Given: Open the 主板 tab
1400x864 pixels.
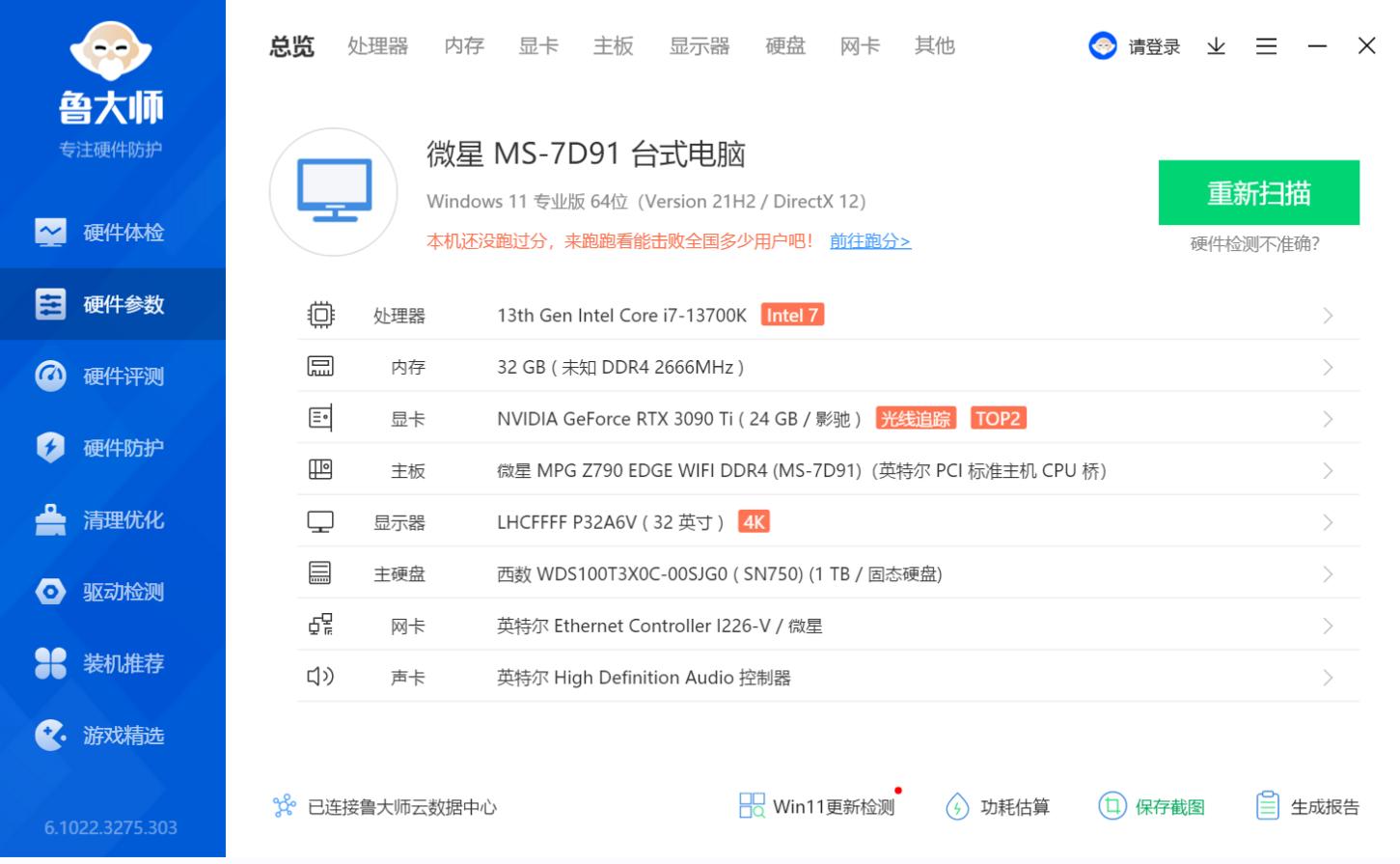Looking at the screenshot, I should click(x=613, y=45).
